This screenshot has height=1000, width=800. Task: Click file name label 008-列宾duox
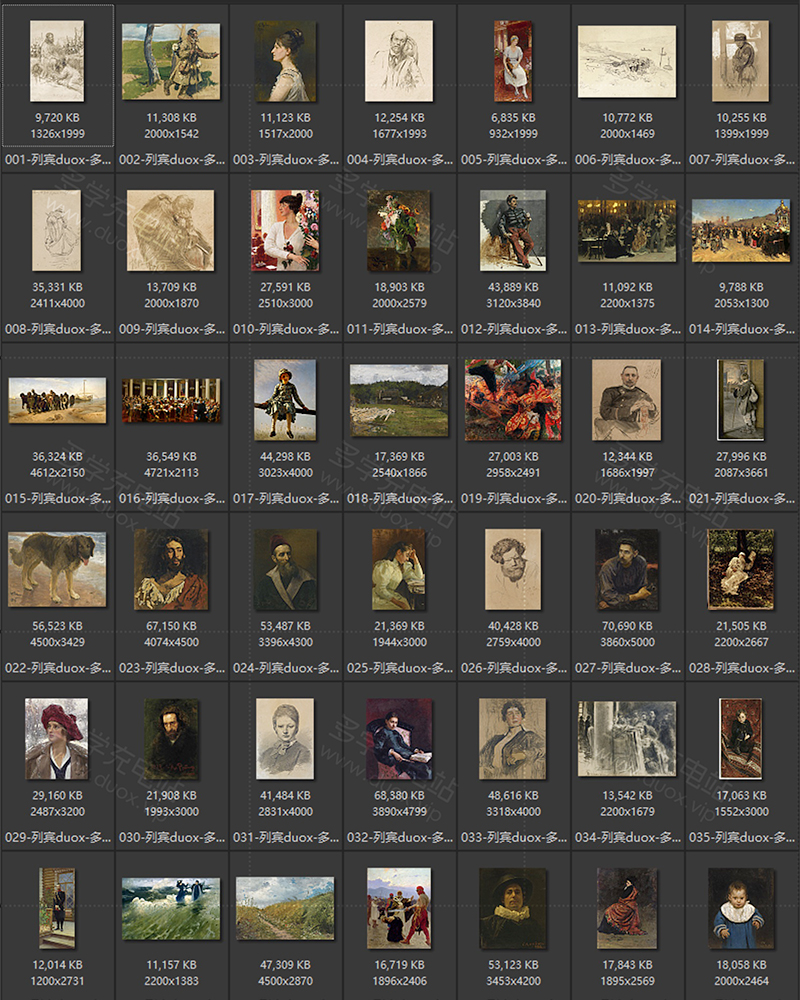pos(57,329)
